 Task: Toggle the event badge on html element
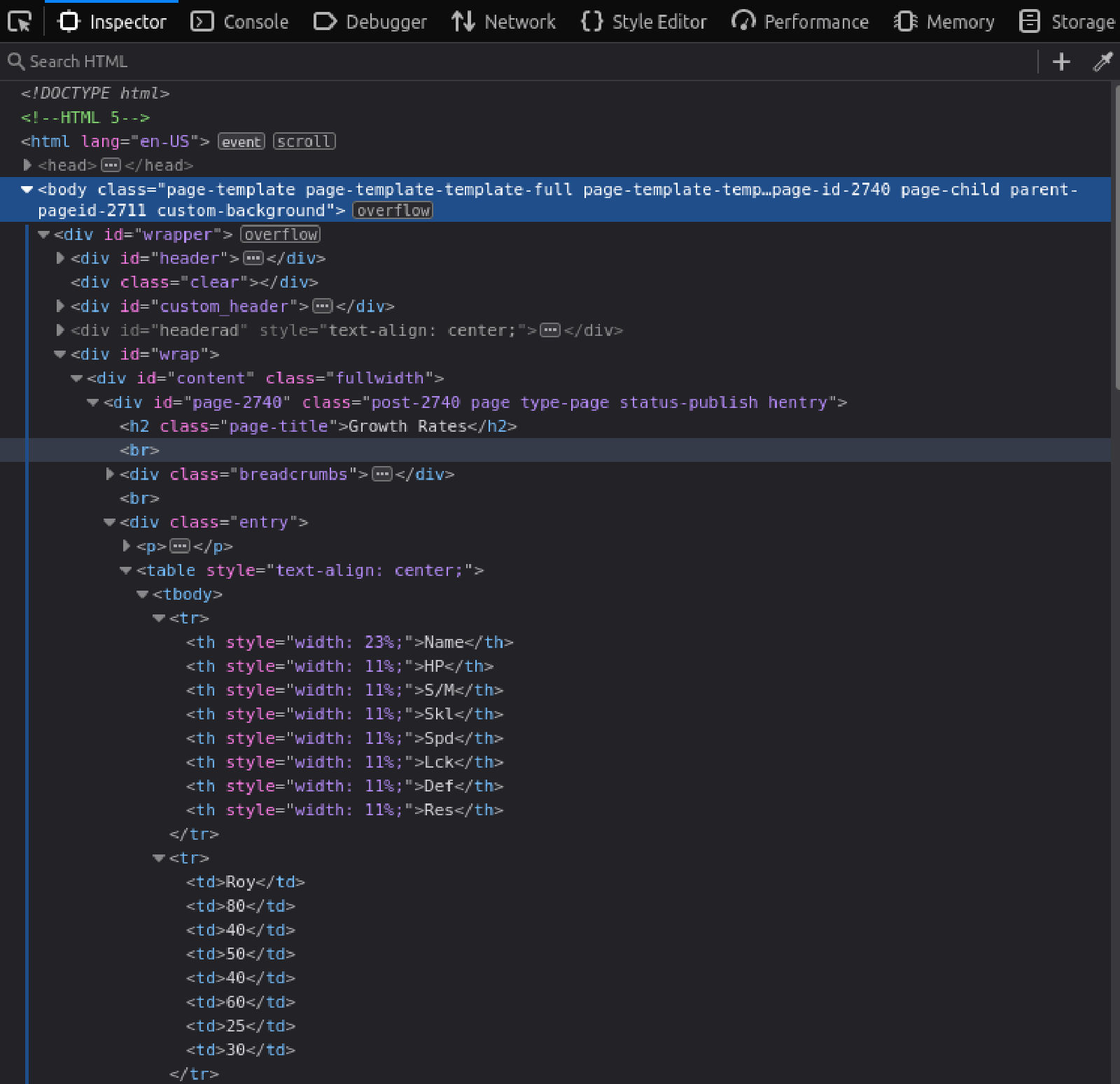pyautogui.click(x=241, y=142)
